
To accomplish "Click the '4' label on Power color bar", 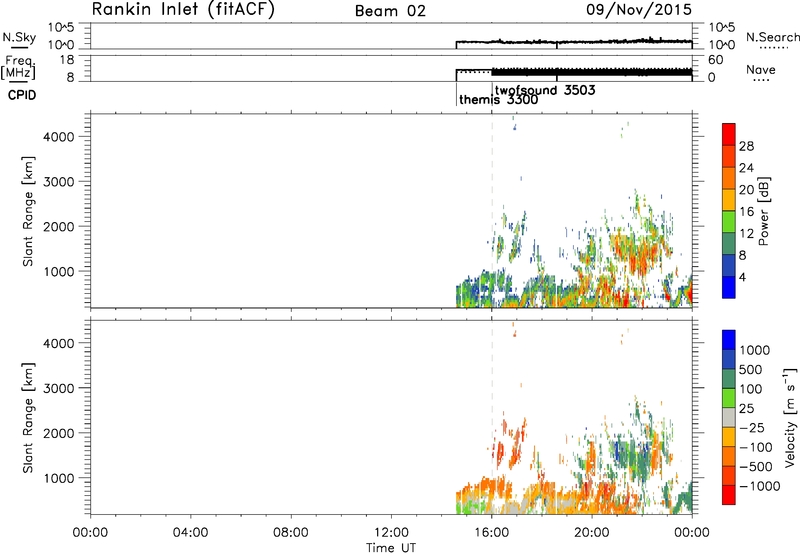I will tap(742, 277).
